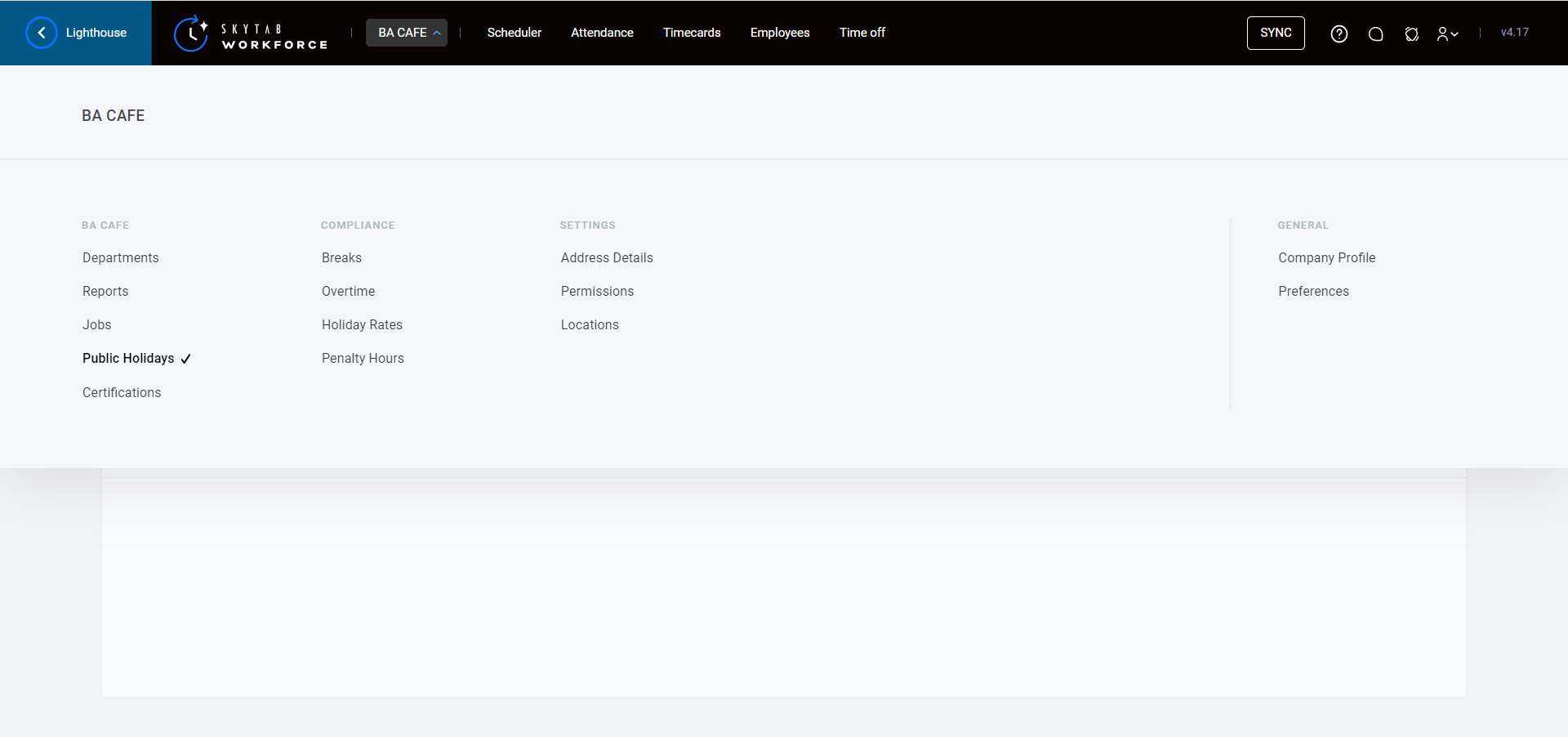Open the Employees page

(x=779, y=33)
